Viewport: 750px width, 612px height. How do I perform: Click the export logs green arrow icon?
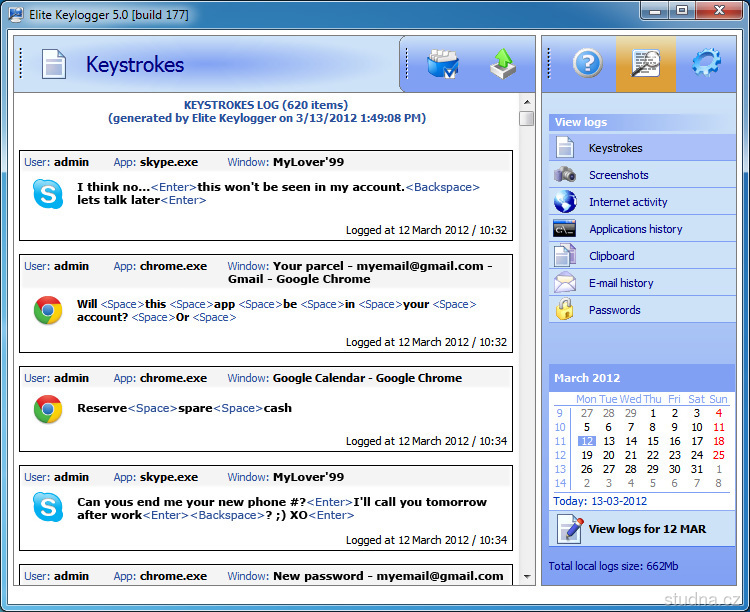tap(503, 64)
